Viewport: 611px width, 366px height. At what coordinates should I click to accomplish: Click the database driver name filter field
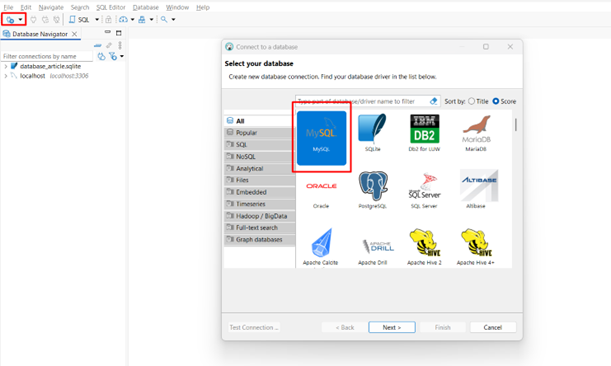pyautogui.click(x=362, y=101)
